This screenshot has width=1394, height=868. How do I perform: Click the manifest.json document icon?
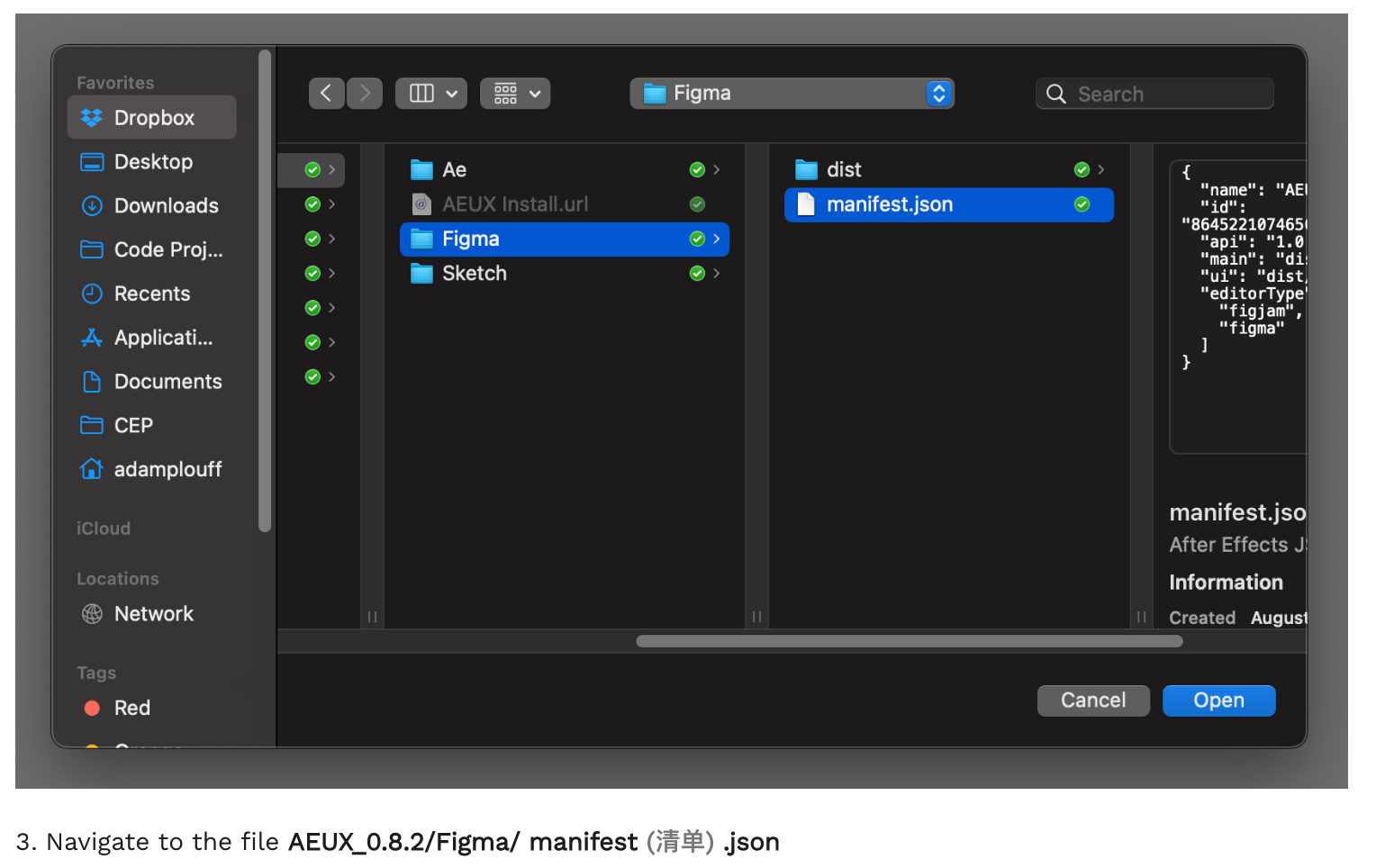point(806,204)
